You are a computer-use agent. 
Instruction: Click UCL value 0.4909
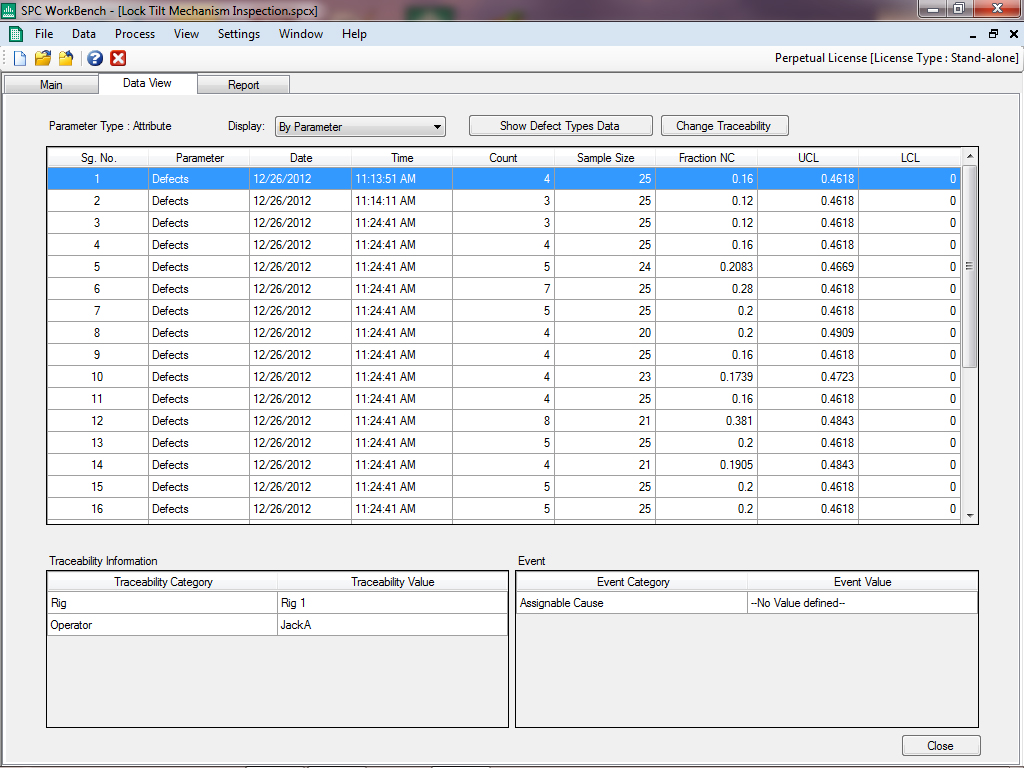tap(808, 333)
